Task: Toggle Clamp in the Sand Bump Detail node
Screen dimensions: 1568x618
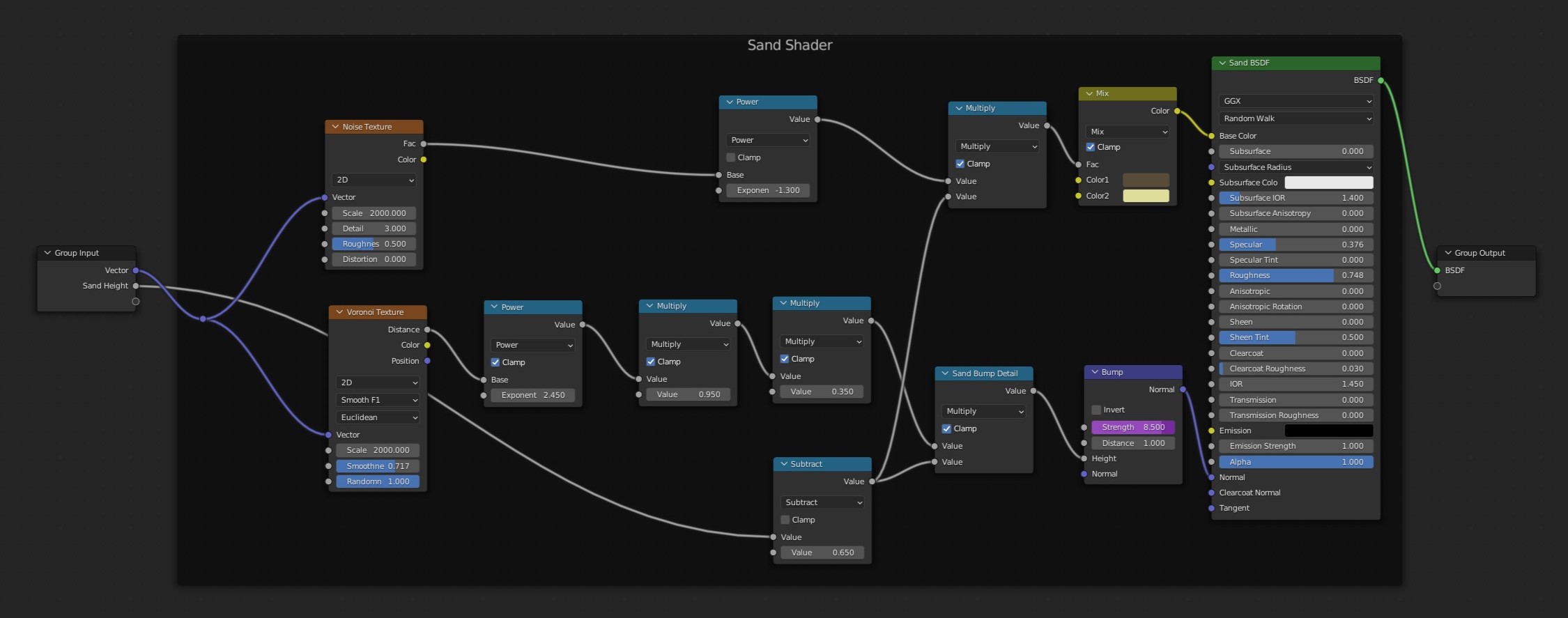Action: tap(946, 428)
